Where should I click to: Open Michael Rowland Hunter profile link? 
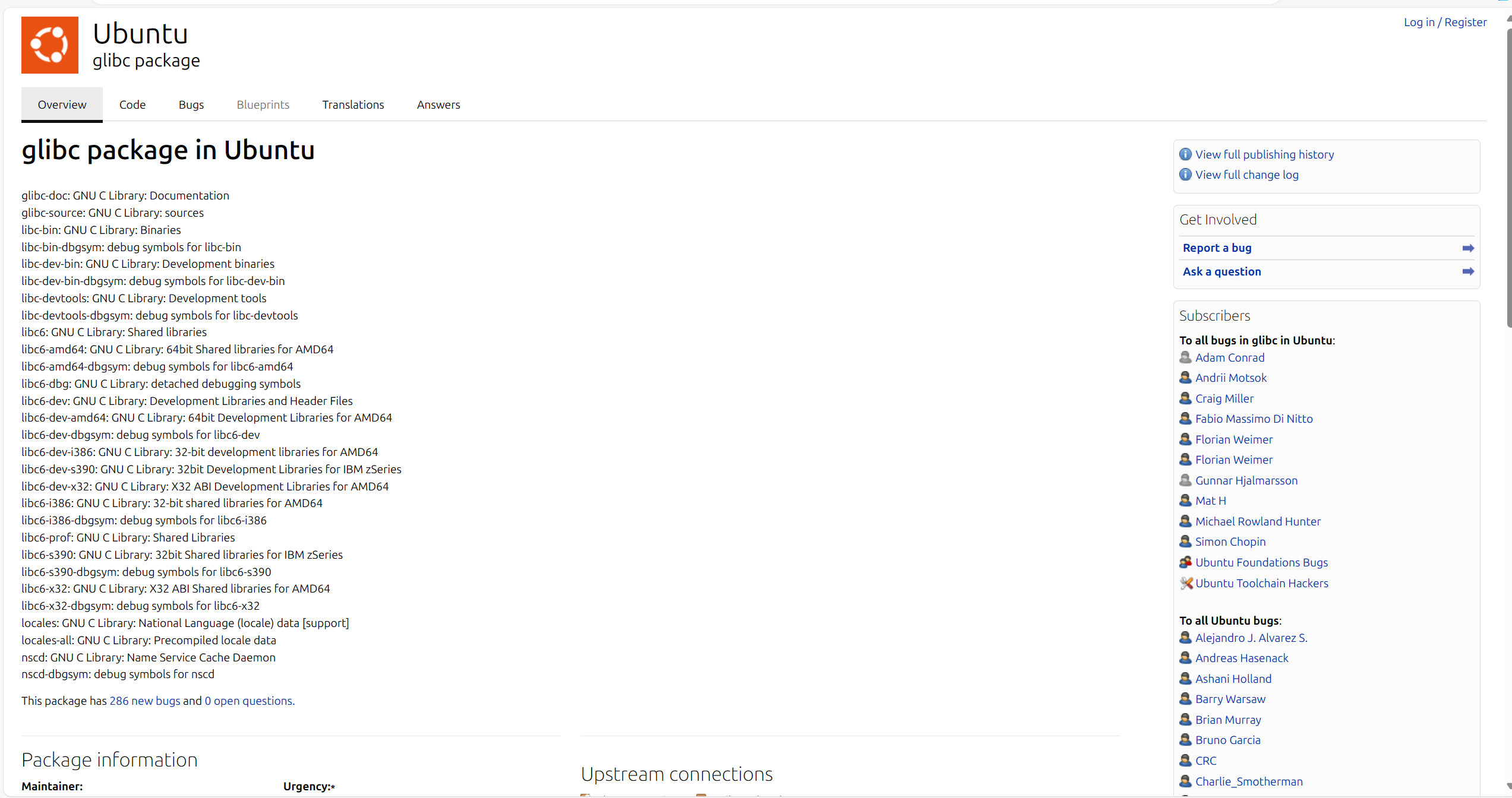[1258, 521]
